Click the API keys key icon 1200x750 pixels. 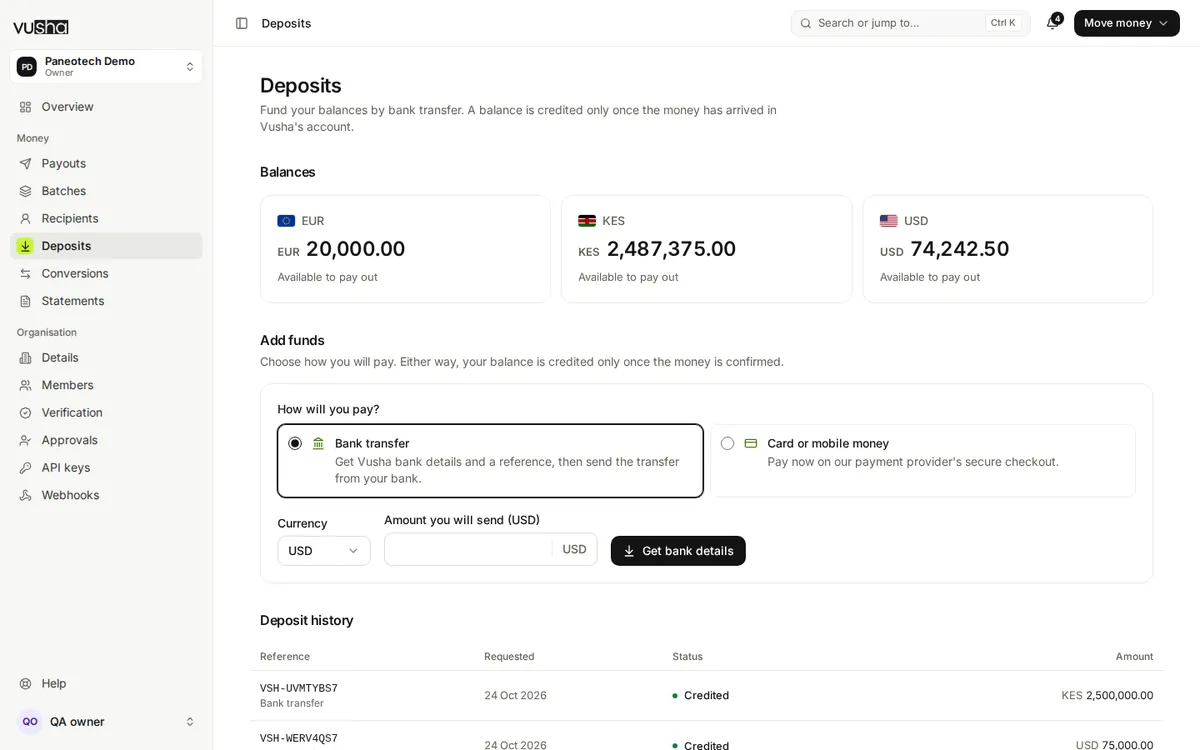(x=25, y=468)
